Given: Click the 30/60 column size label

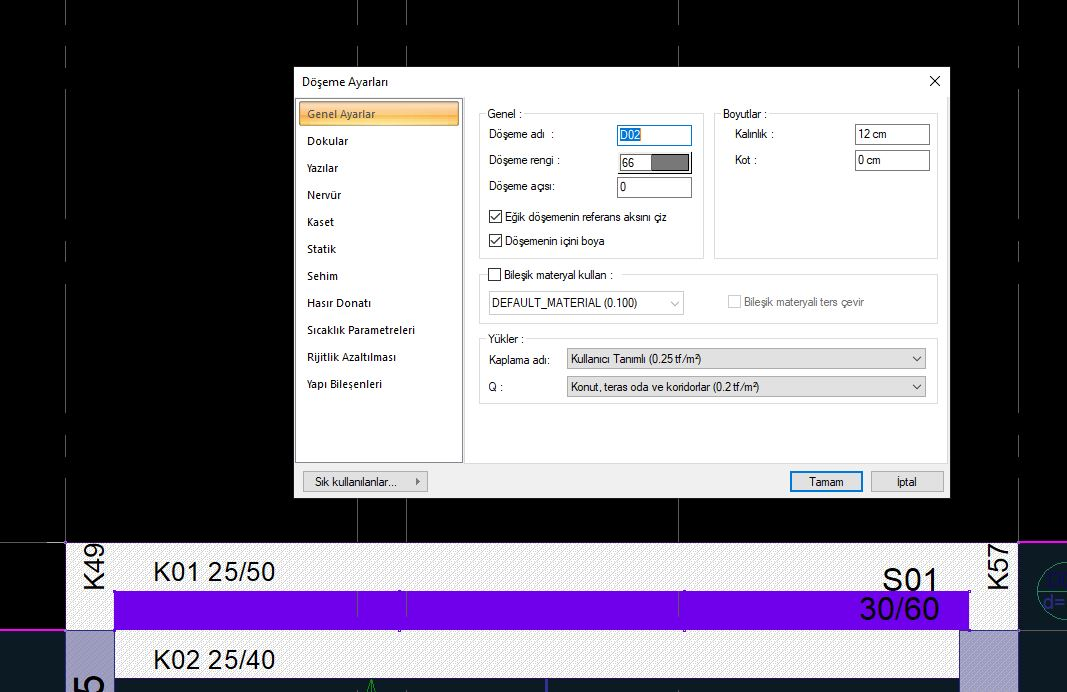Looking at the screenshot, I should (899, 608).
